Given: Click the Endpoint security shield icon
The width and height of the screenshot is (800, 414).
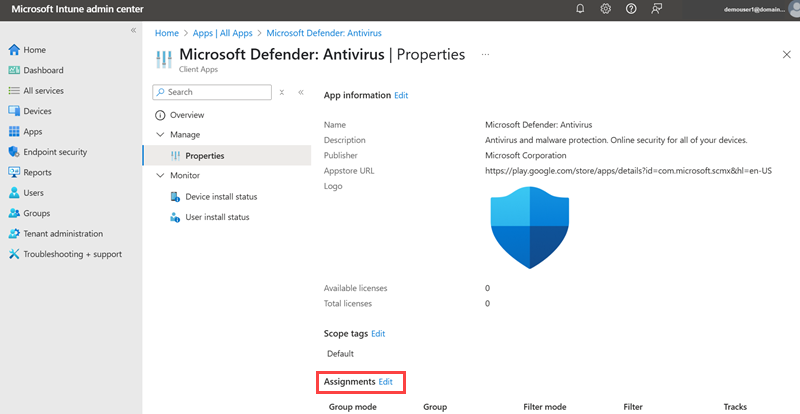Looking at the screenshot, I should [14, 152].
